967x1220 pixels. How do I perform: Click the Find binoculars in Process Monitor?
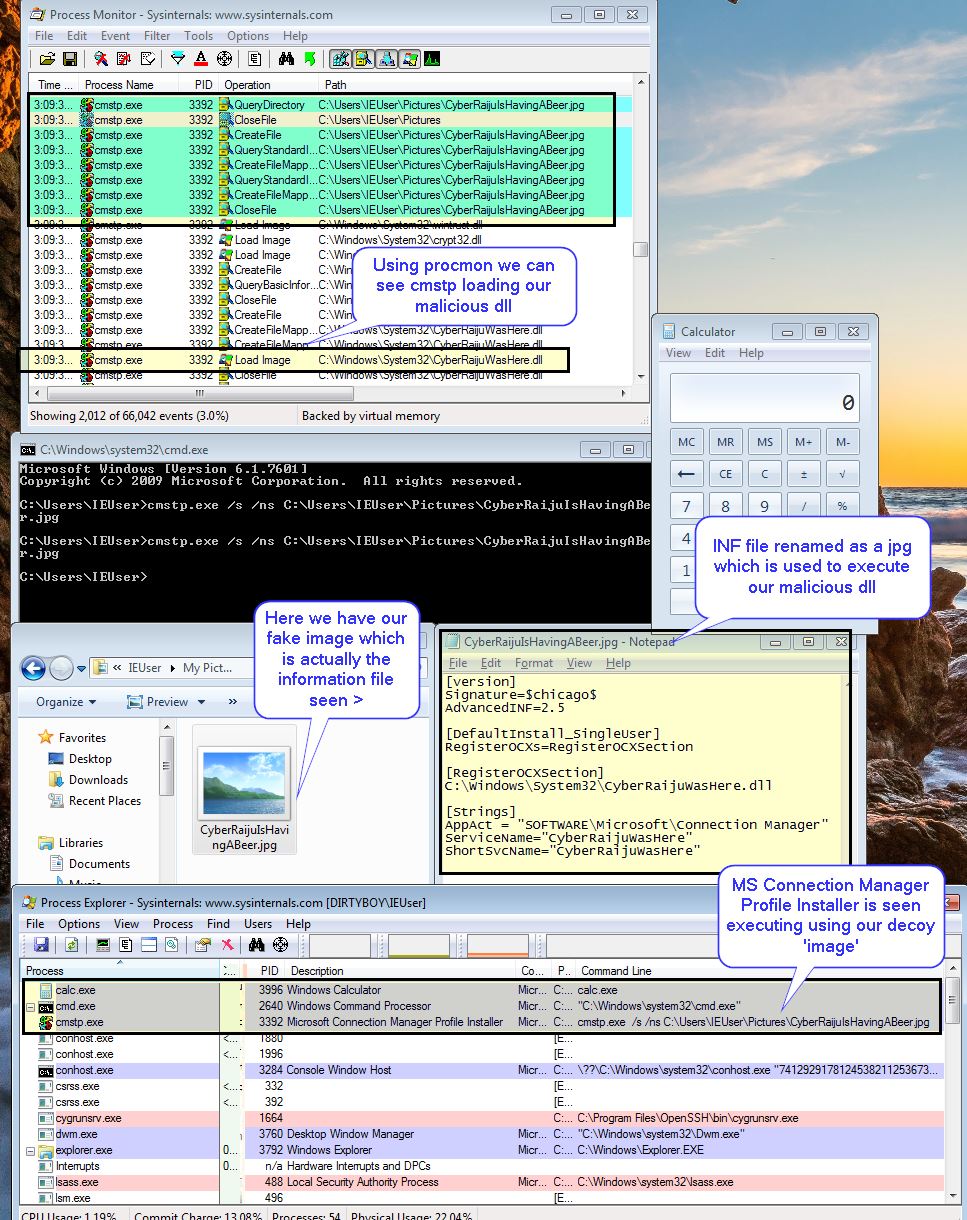287,59
